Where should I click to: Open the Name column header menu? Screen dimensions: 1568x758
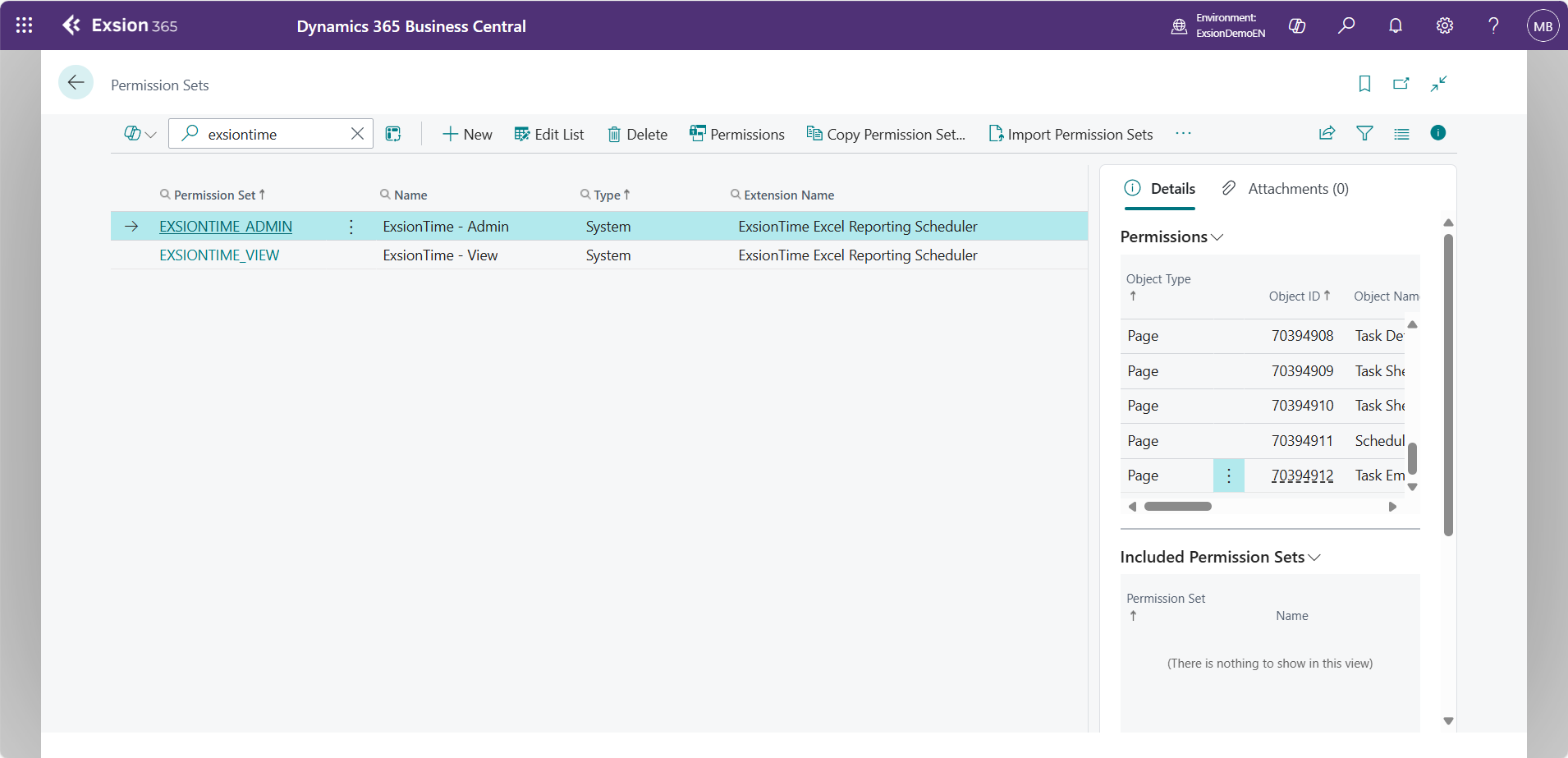pyautogui.click(x=403, y=195)
